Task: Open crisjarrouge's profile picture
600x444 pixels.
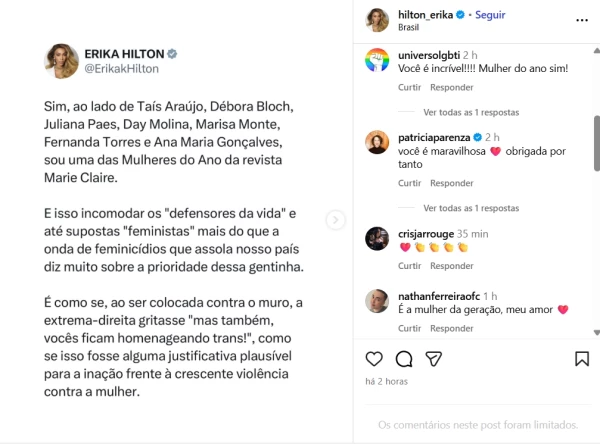Action: coord(377,237)
